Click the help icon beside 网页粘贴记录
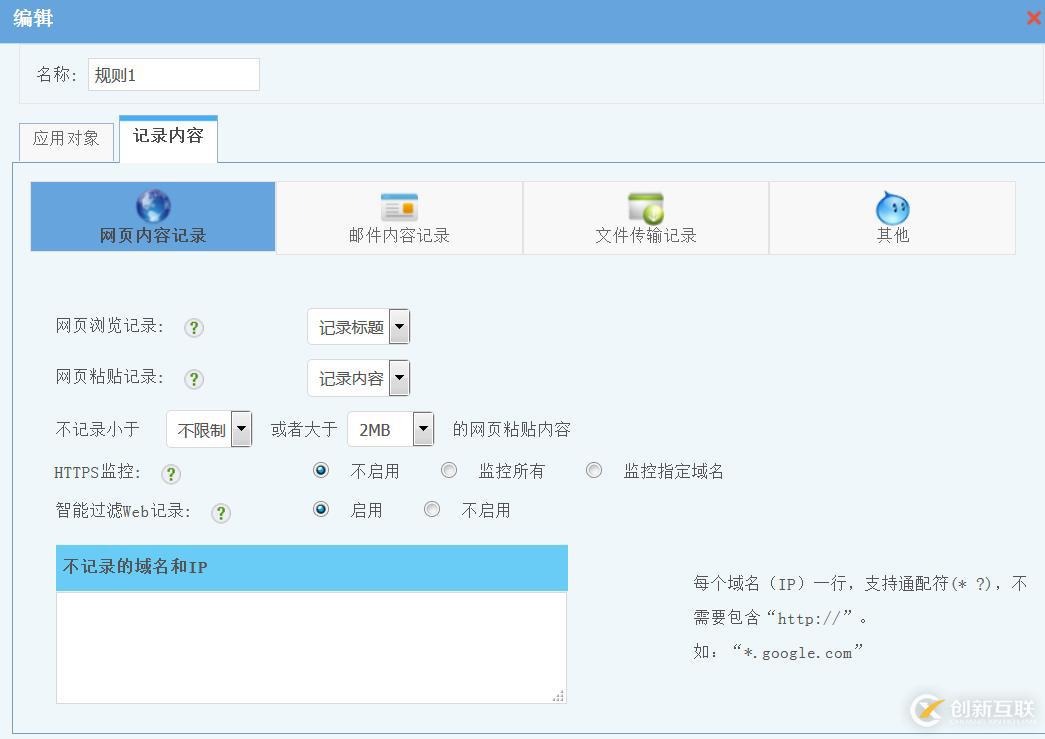1045x739 pixels. point(194,379)
